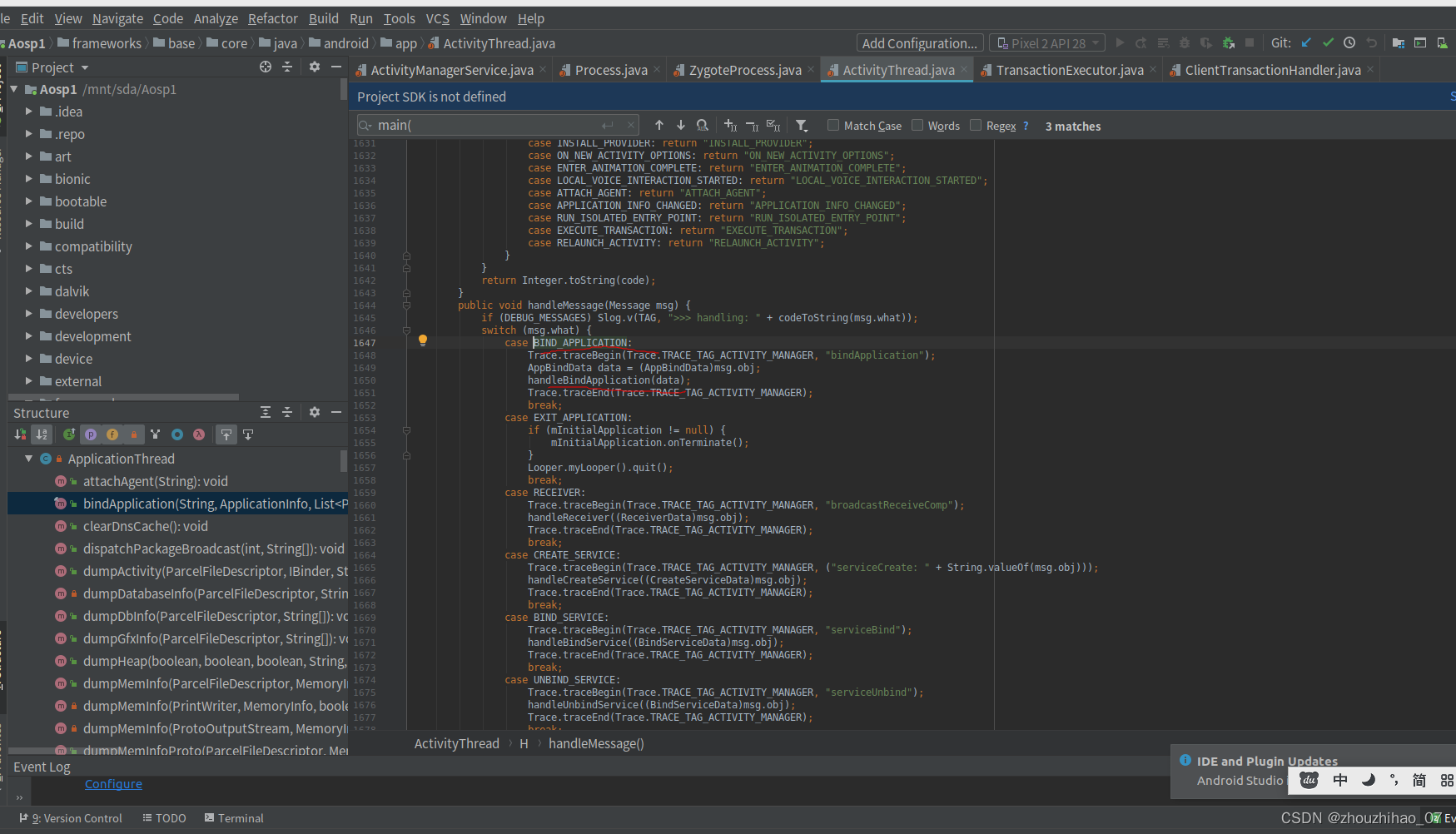Click the yellow intention light bulb
This screenshot has width=1456, height=834.
click(423, 340)
